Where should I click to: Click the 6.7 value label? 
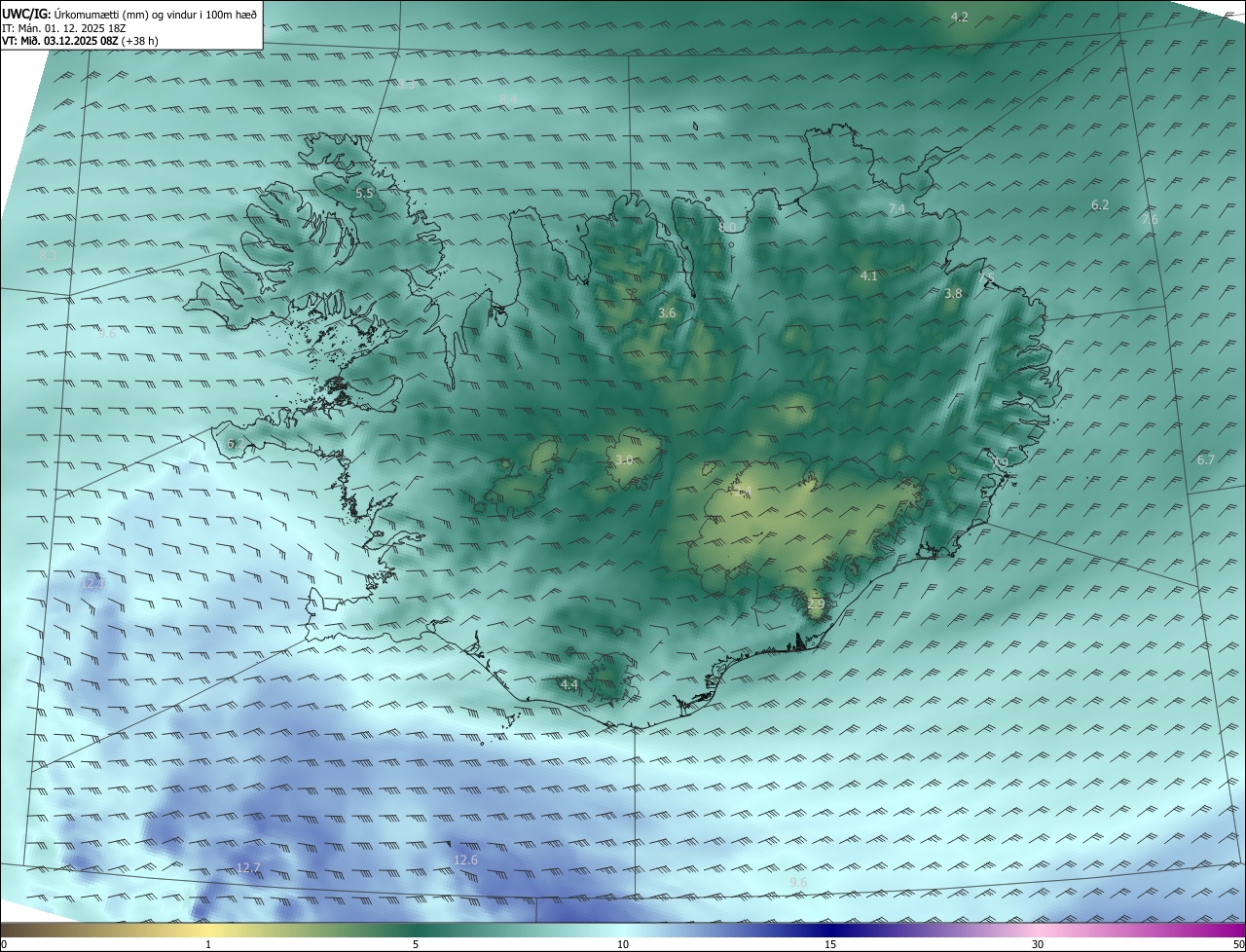[x=1206, y=460]
